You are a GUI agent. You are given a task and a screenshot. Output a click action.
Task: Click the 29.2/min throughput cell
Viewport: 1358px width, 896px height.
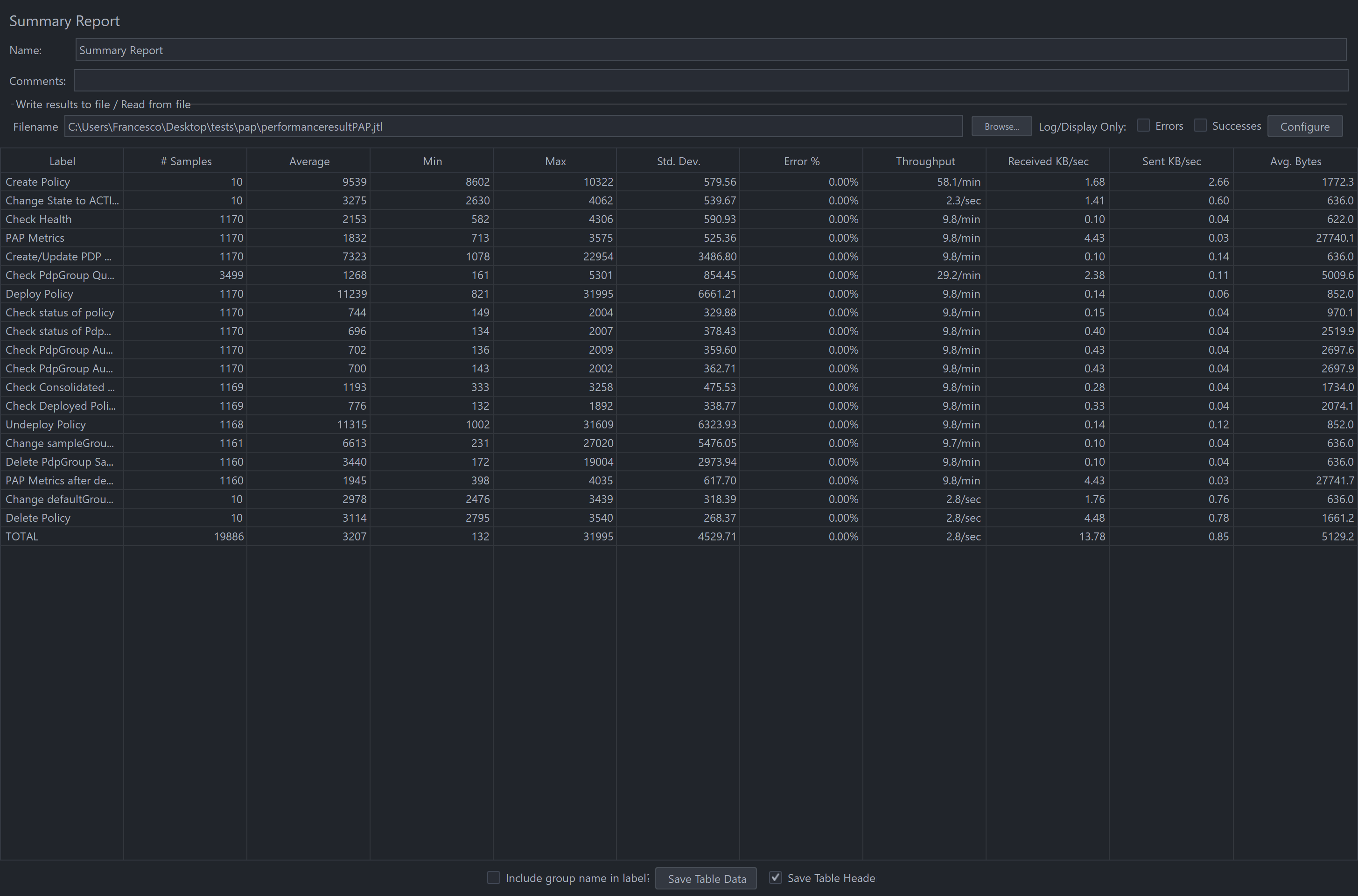(925, 275)
